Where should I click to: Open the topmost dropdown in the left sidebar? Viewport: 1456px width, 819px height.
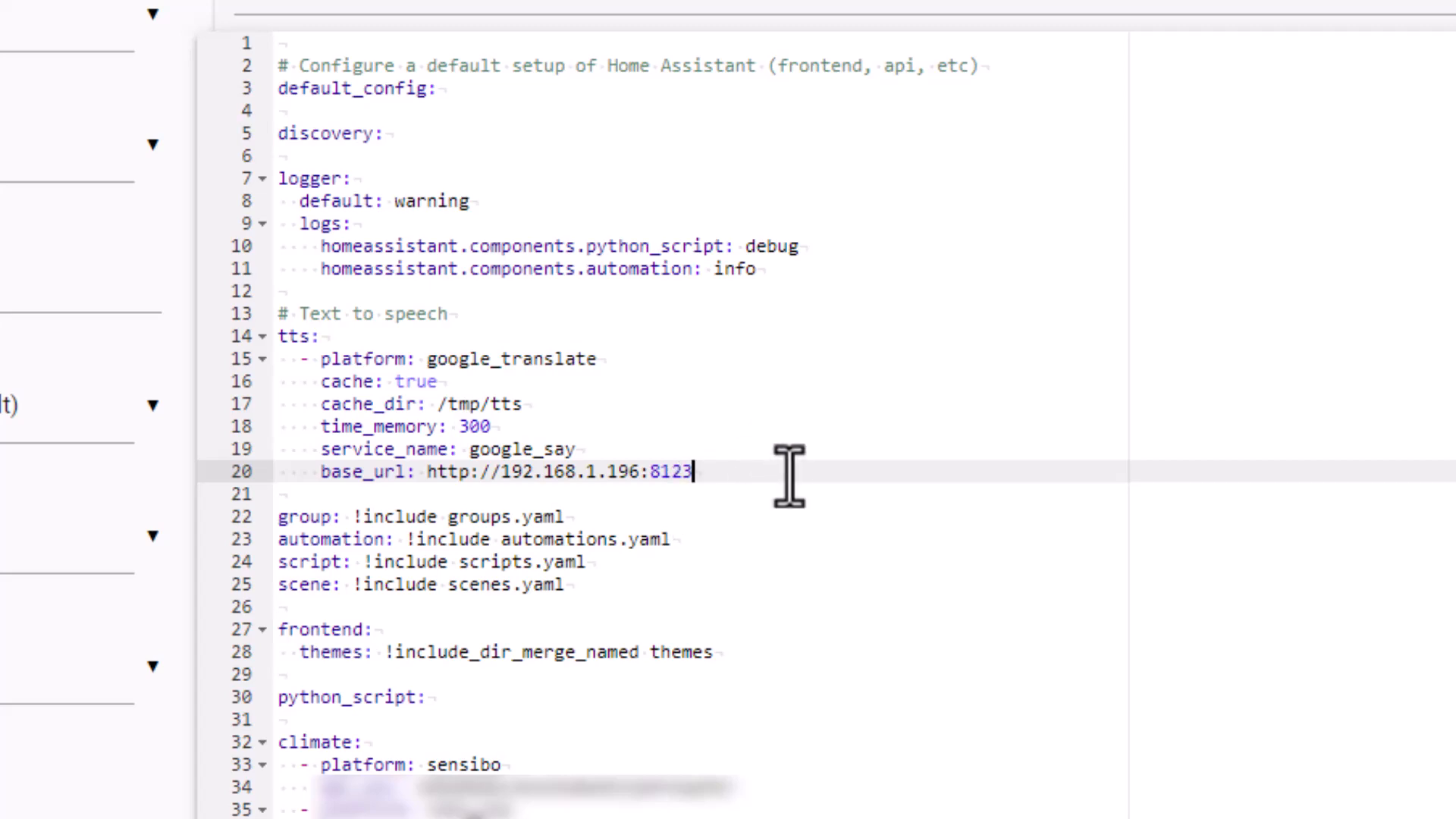point(152,14)
